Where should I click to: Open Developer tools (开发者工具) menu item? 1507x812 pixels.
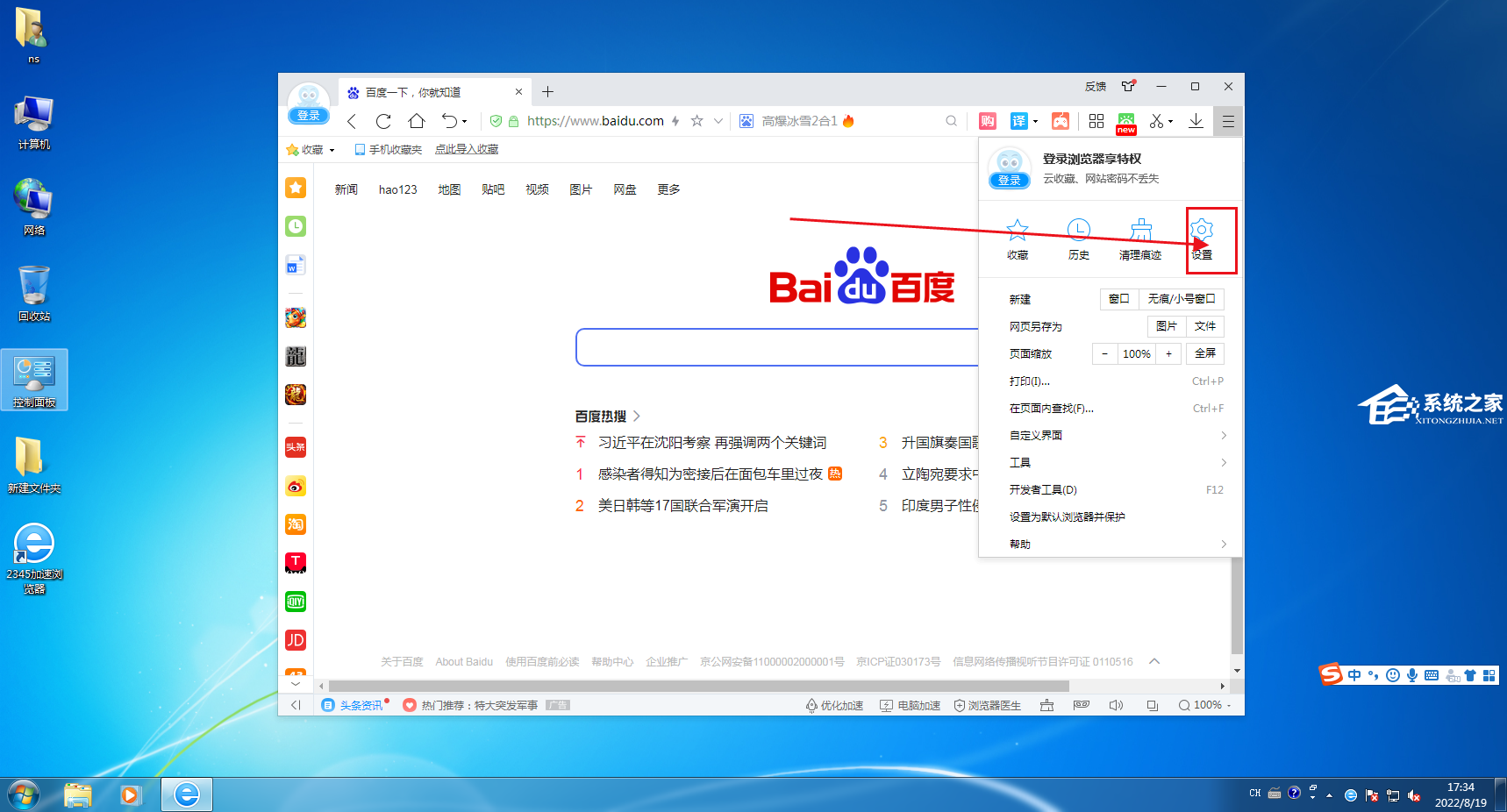[x=1118, y=489]
